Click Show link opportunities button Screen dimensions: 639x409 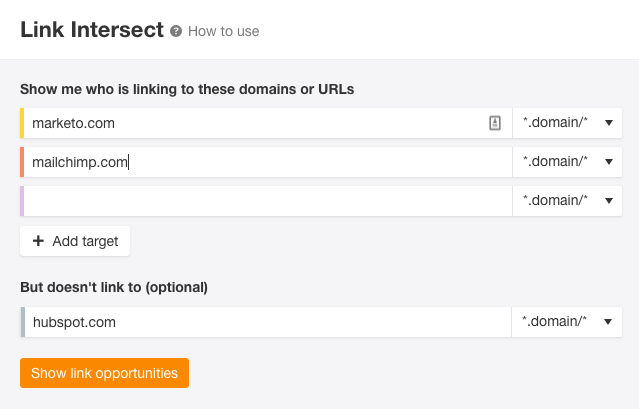pos(104,373)
